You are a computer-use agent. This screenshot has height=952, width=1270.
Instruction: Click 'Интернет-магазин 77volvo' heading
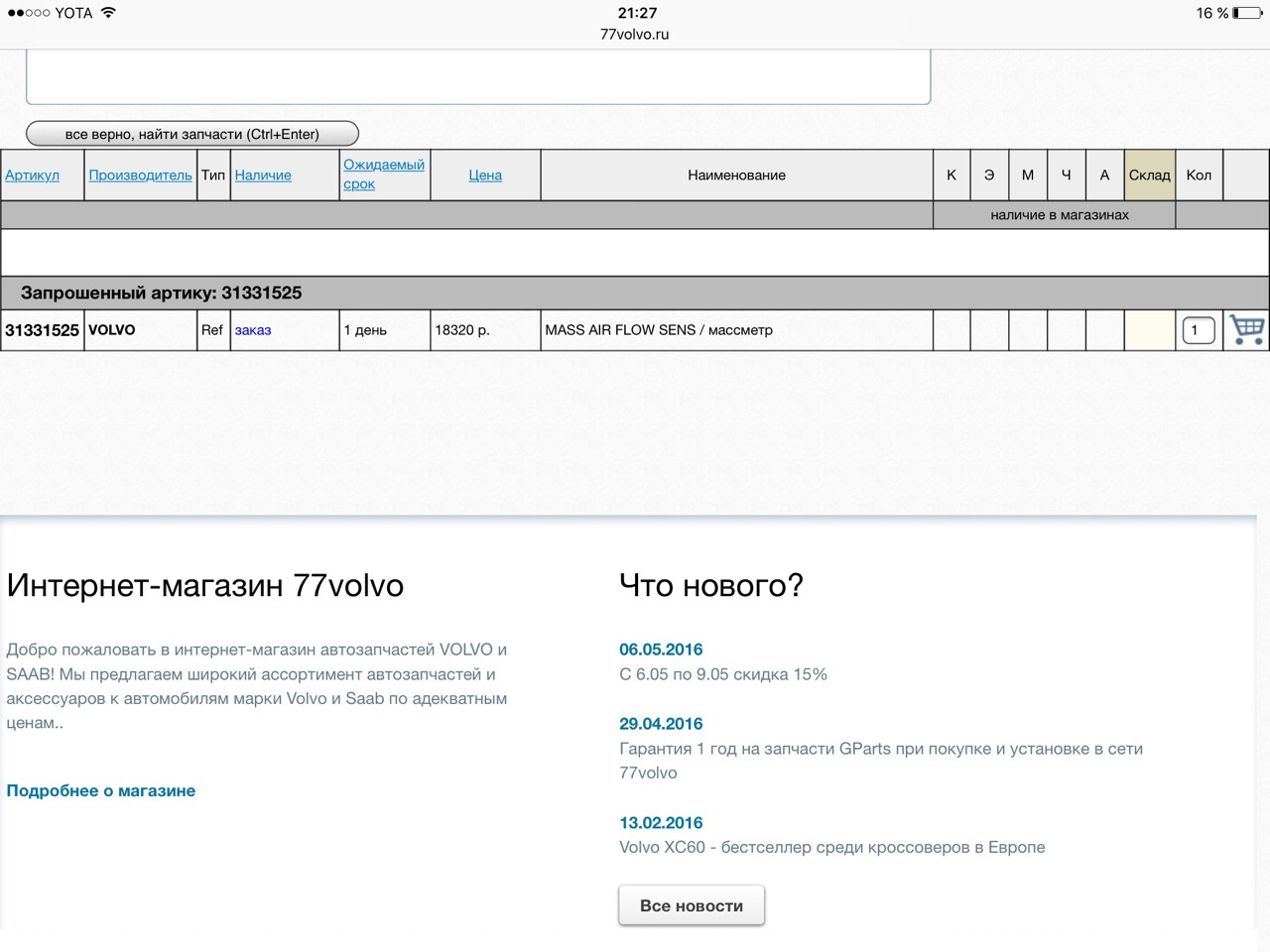205,585
